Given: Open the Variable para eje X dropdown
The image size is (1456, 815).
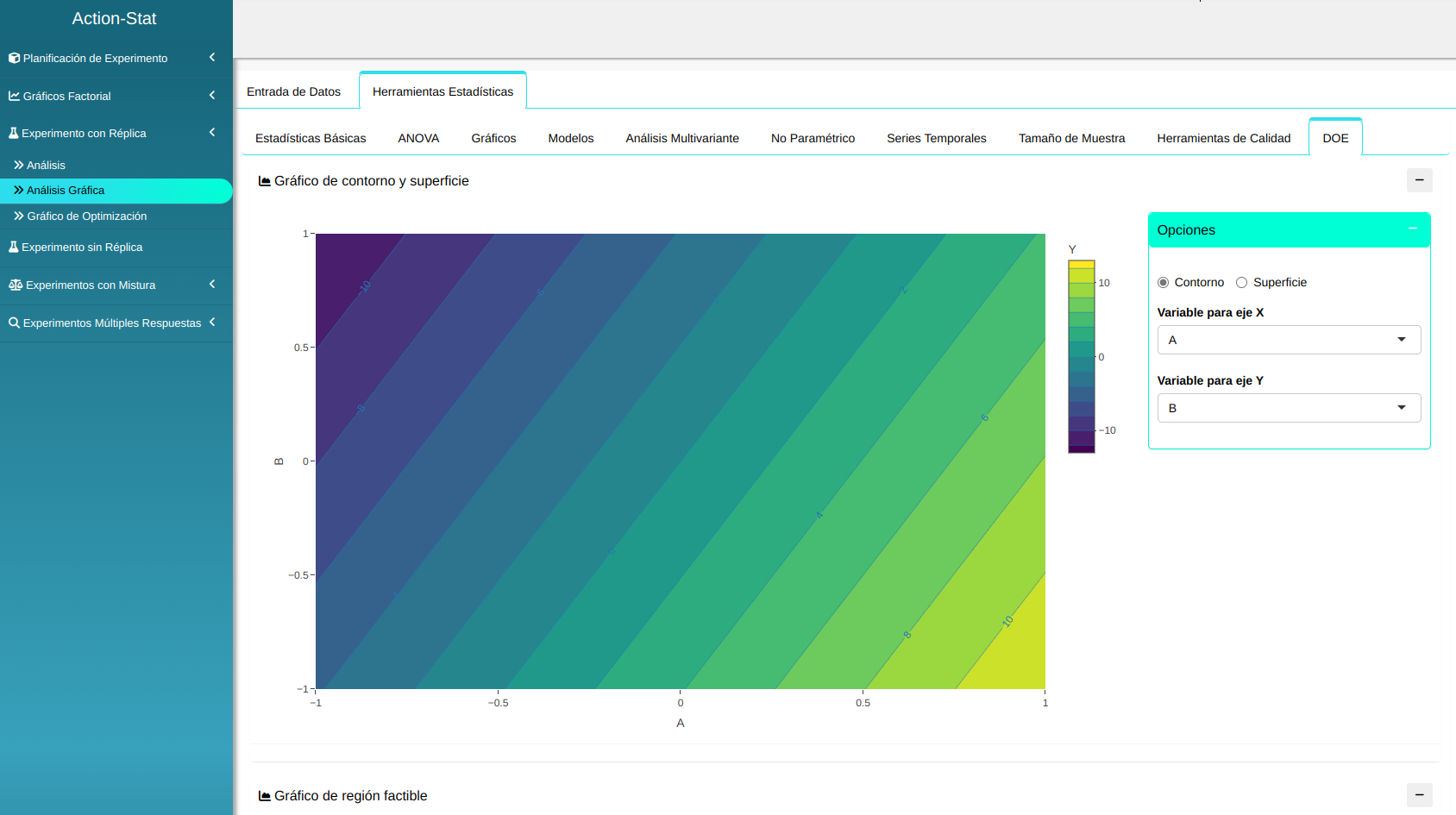Looking at the screenshot, I should click(1289, 340).
